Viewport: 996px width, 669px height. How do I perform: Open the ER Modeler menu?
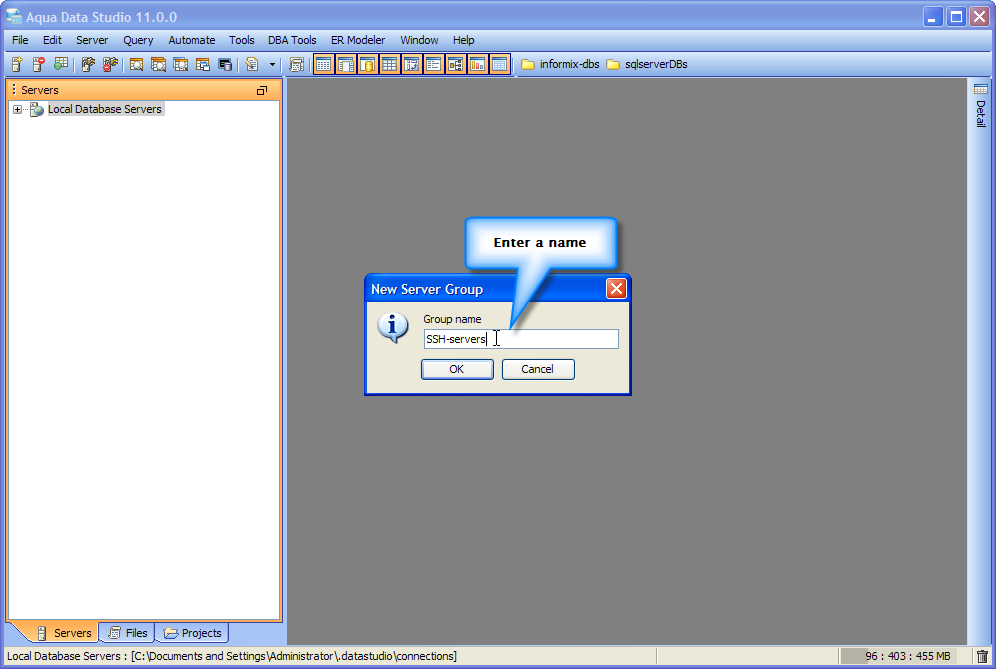point(358,40)
